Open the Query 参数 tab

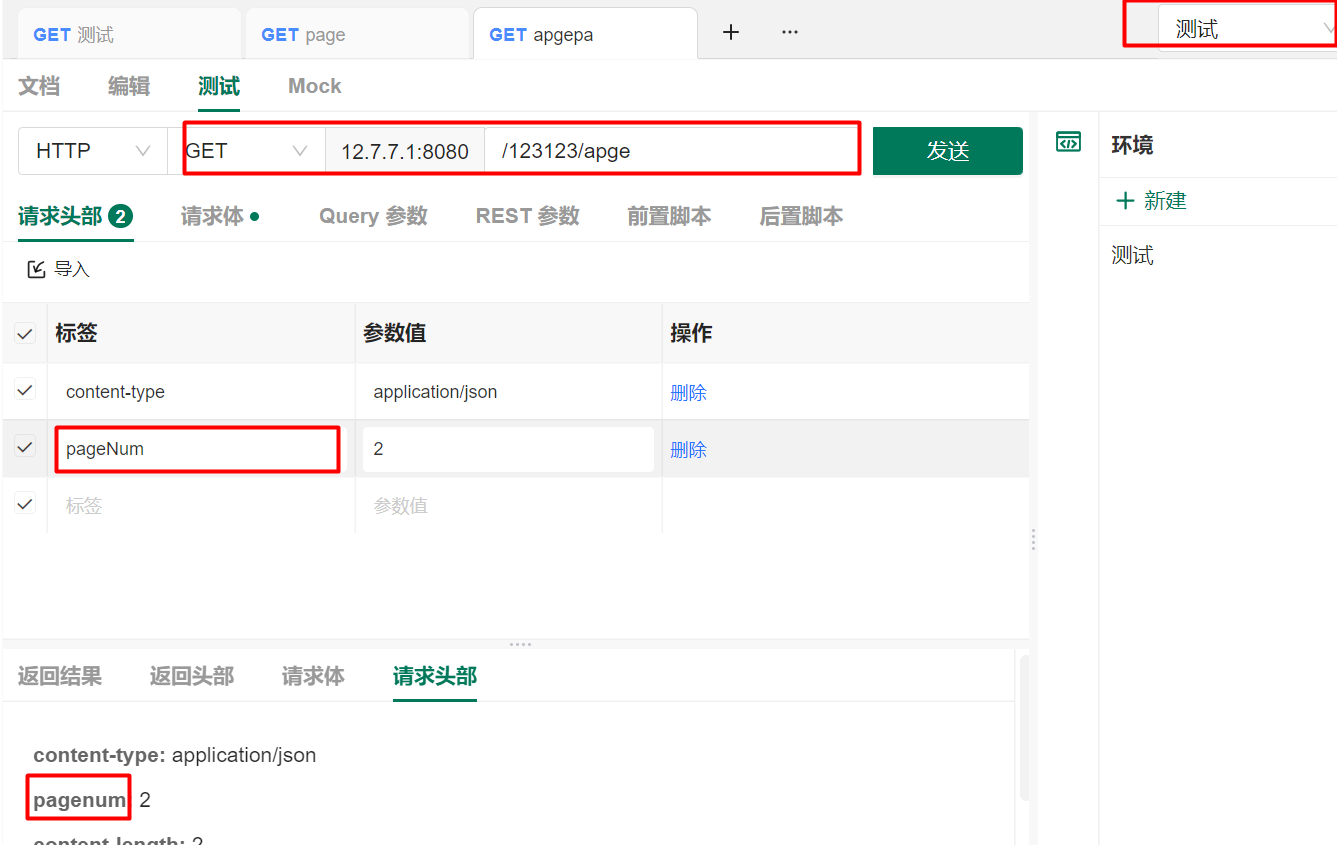click(x=373, y=216)
